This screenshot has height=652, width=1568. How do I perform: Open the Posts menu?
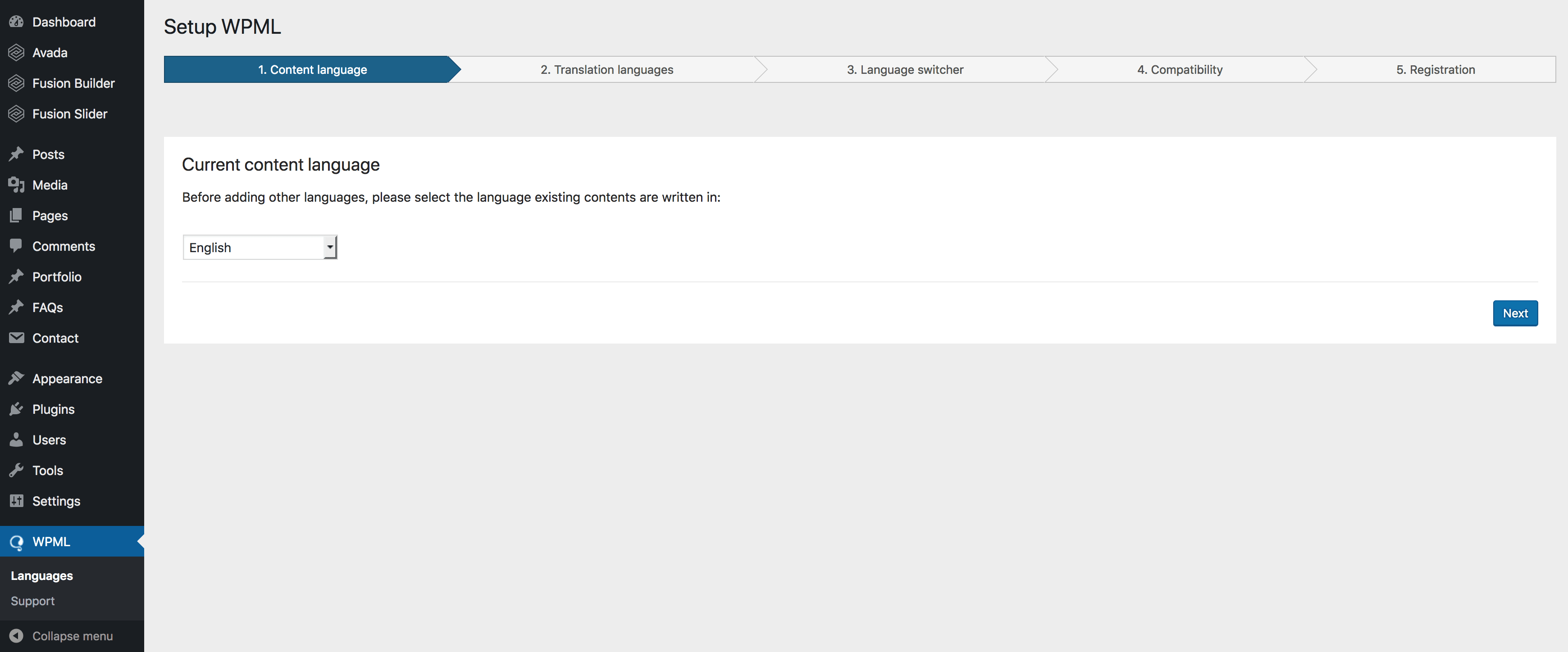tap(72, 154)
